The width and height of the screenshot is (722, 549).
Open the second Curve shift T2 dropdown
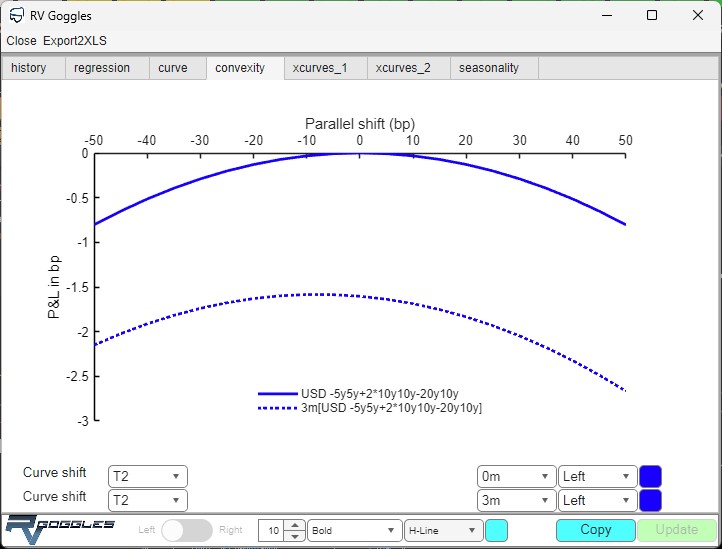[x=148, y=500]
